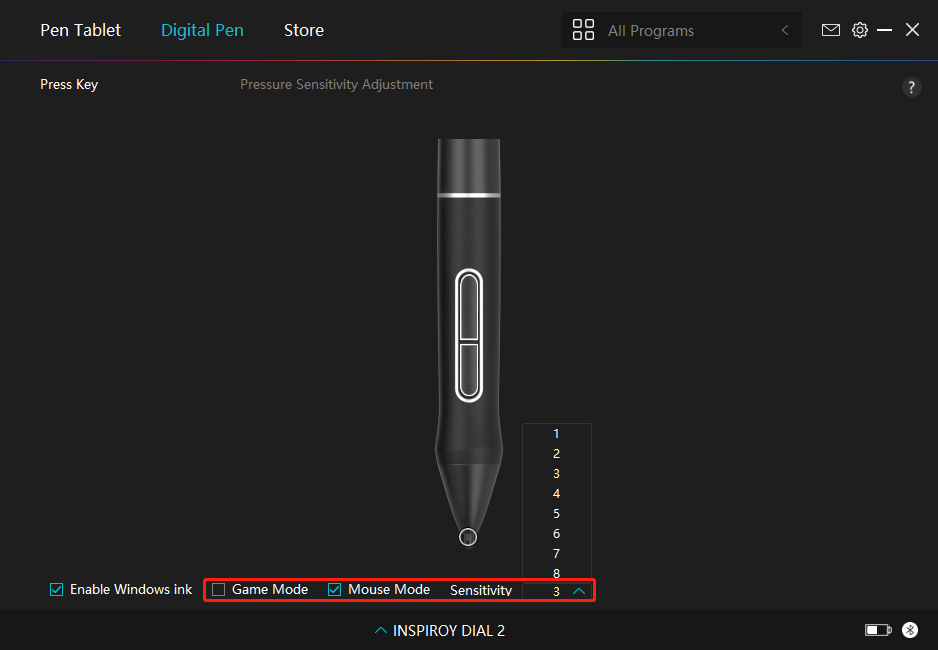Open settings via the gear icon
The height and width of the screenshot is (650, 938).
point(860,30)
